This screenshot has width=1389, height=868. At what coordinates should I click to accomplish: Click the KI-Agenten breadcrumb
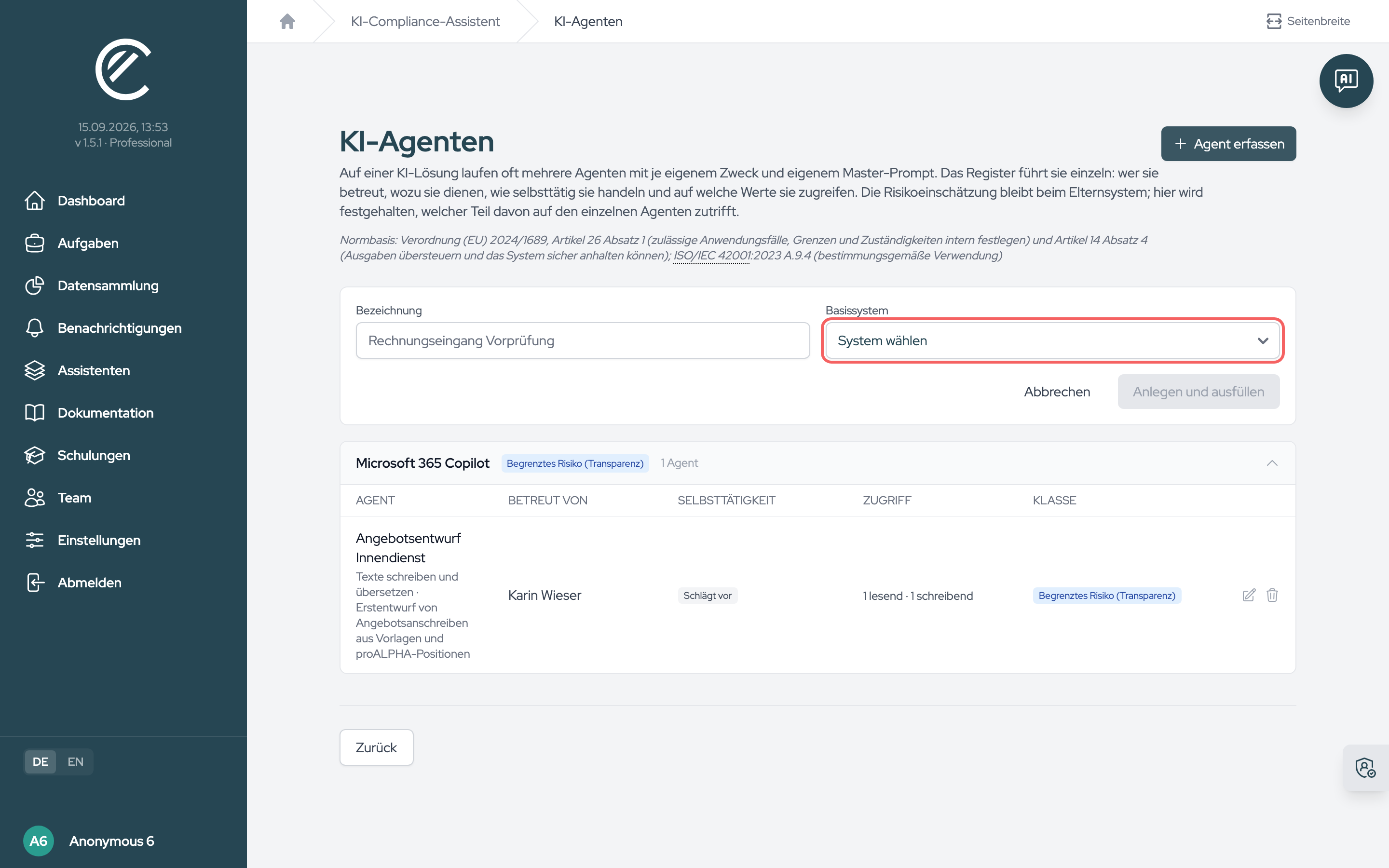point(588,21)
